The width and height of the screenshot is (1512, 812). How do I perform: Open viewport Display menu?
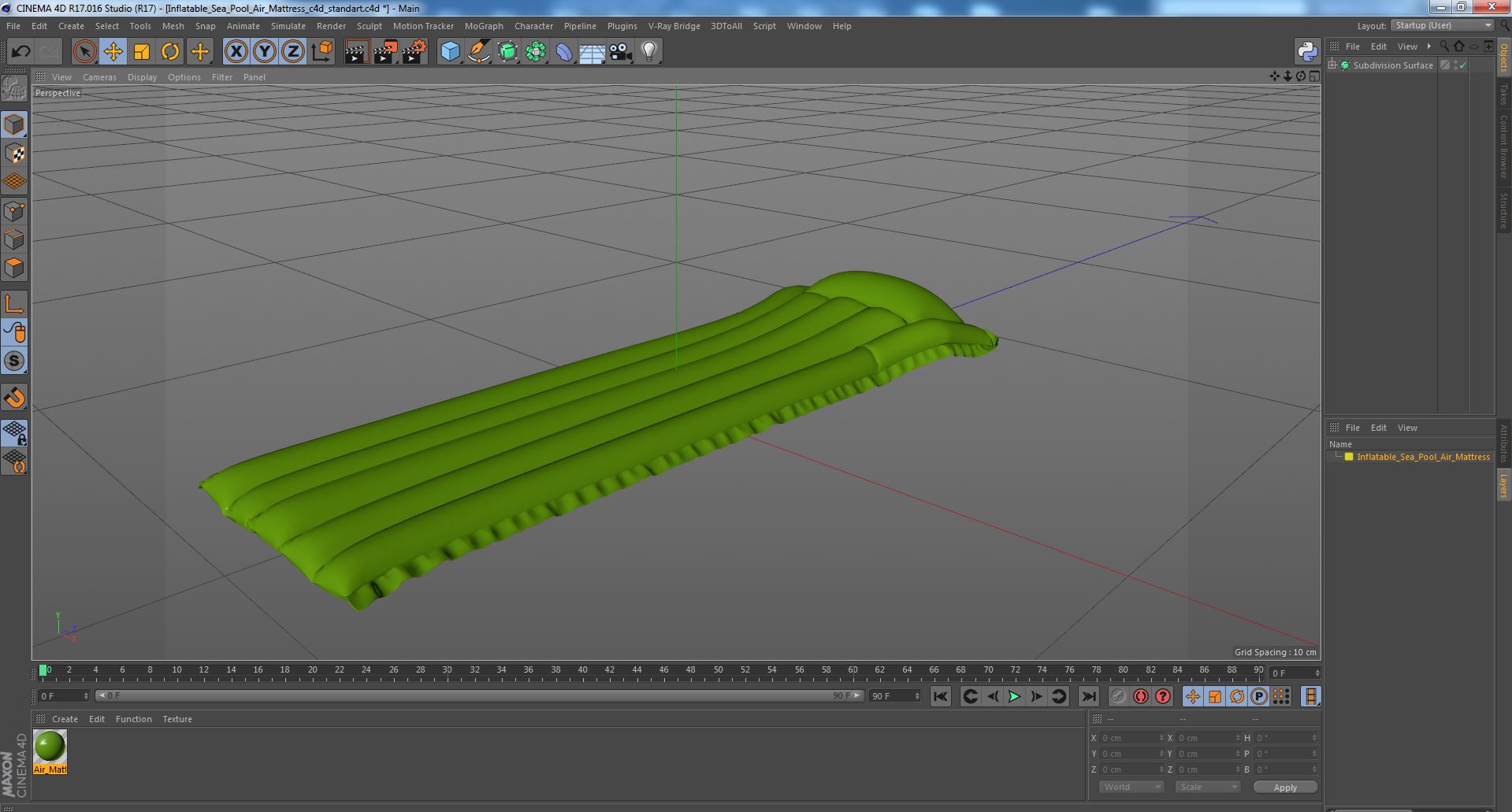click(142, 77)
